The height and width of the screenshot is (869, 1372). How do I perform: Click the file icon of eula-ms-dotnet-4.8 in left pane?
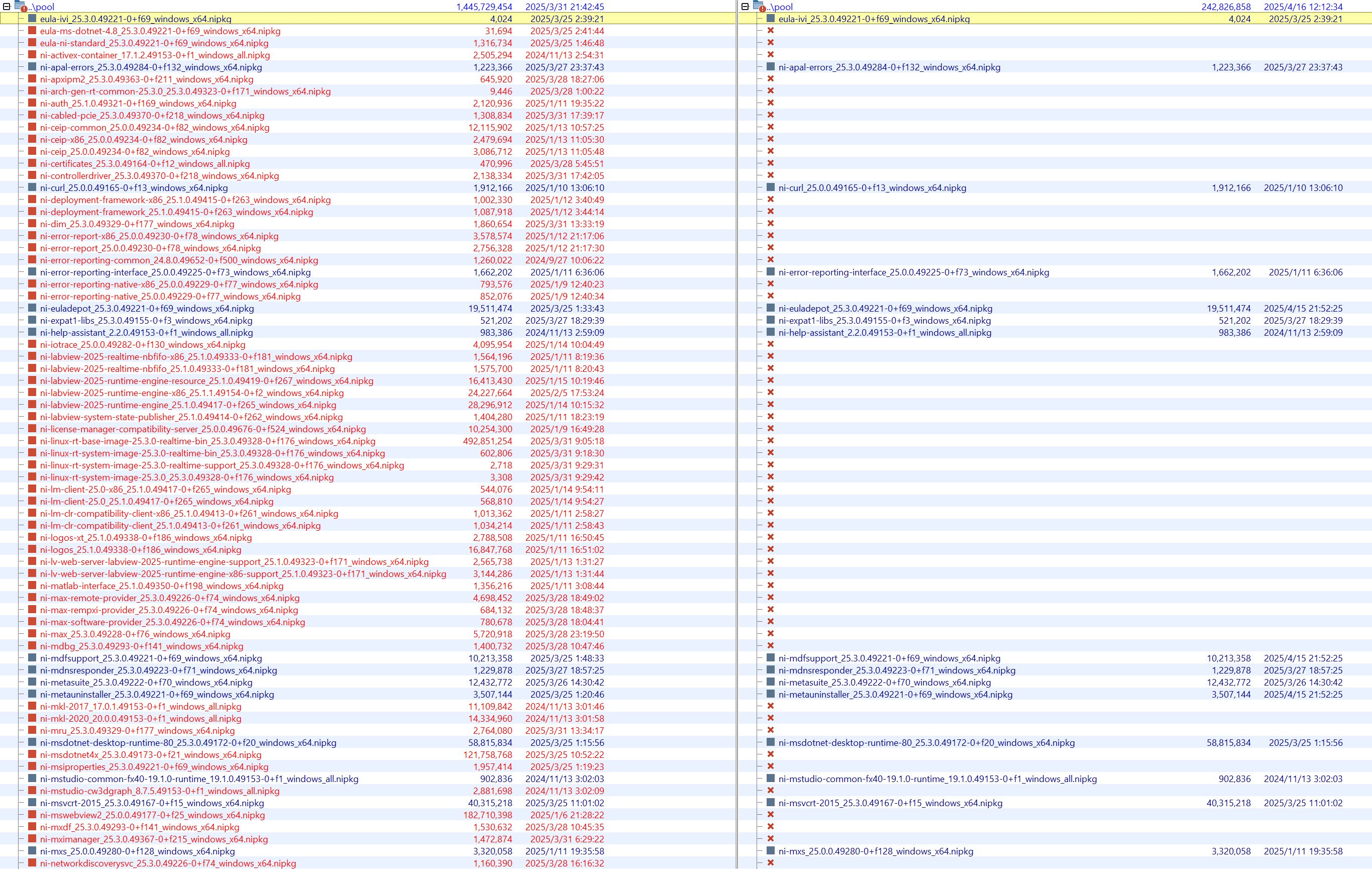tap(33, 31)
